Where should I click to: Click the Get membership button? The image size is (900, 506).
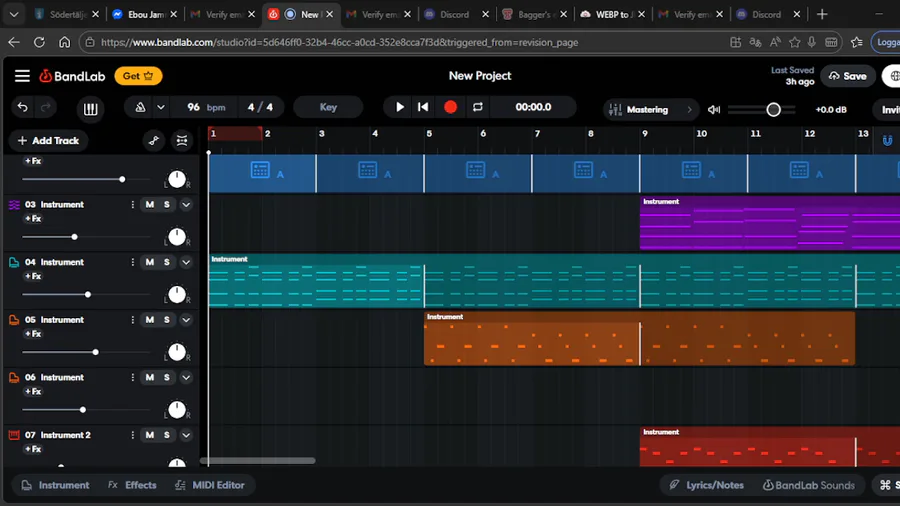coord(138,76)
